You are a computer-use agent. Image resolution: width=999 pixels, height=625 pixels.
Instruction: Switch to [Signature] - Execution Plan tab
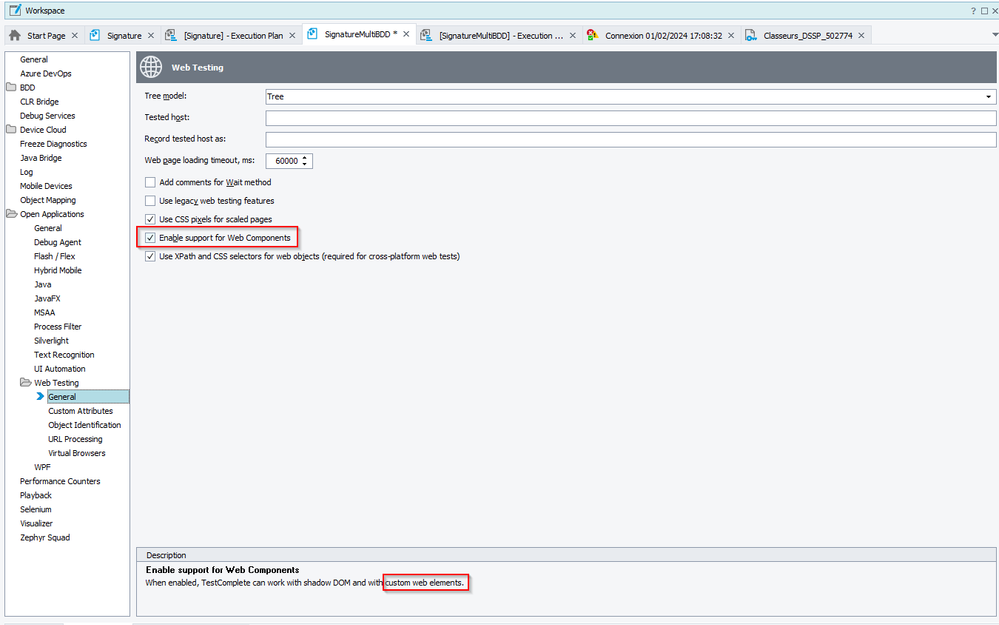233,35
